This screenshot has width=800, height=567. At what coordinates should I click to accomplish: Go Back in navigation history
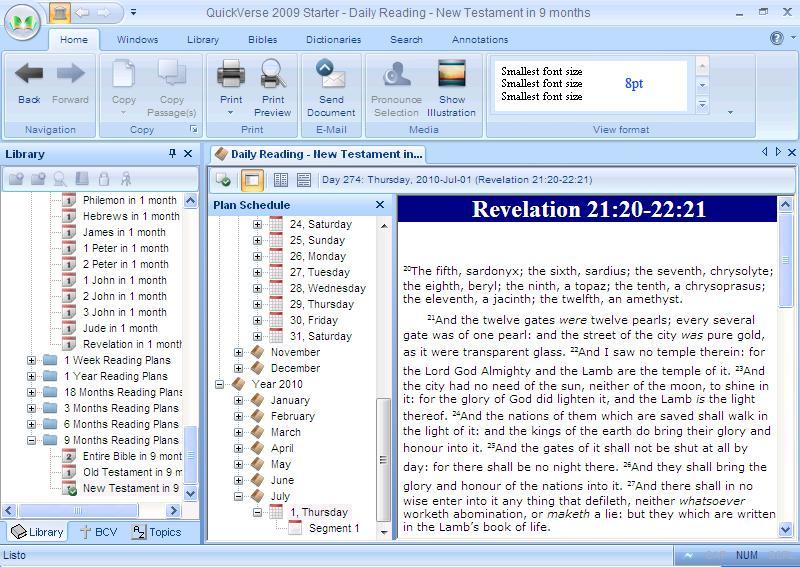(x=29, y=84)
